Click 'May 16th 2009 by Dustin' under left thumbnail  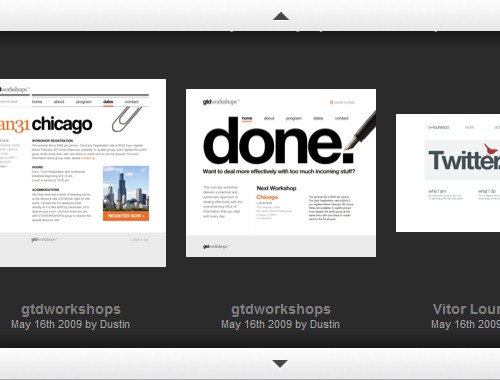click(x=70, y=324)
